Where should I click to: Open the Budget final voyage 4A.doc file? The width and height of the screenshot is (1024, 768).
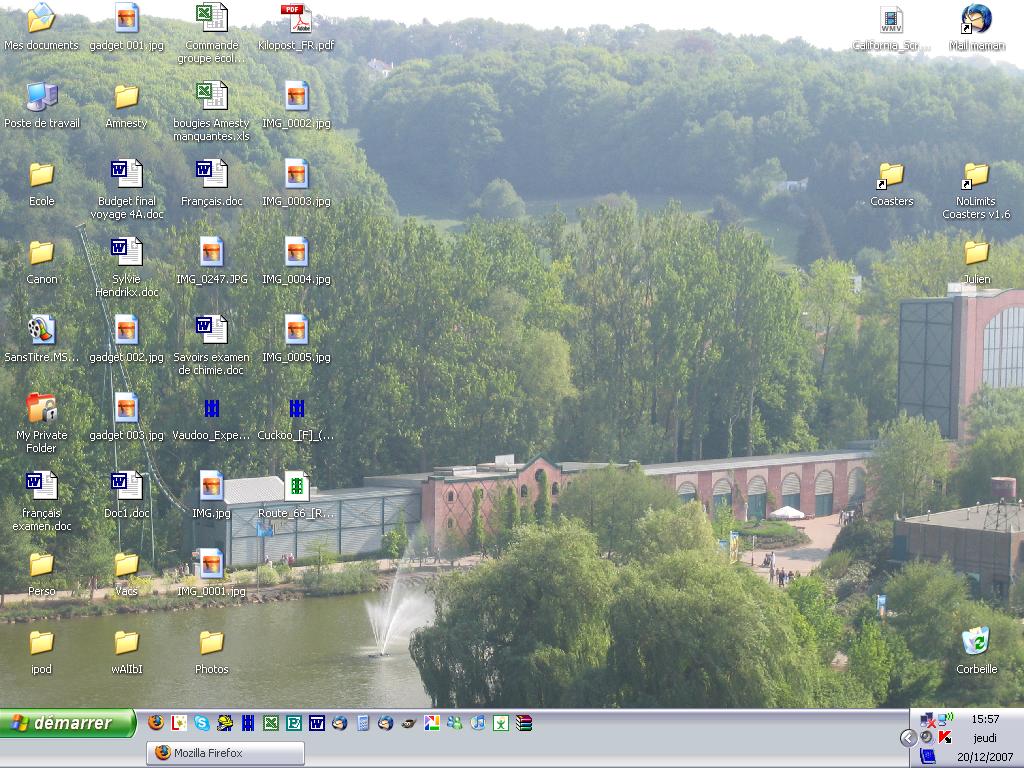pyautogui.click(x=126, y=175)
